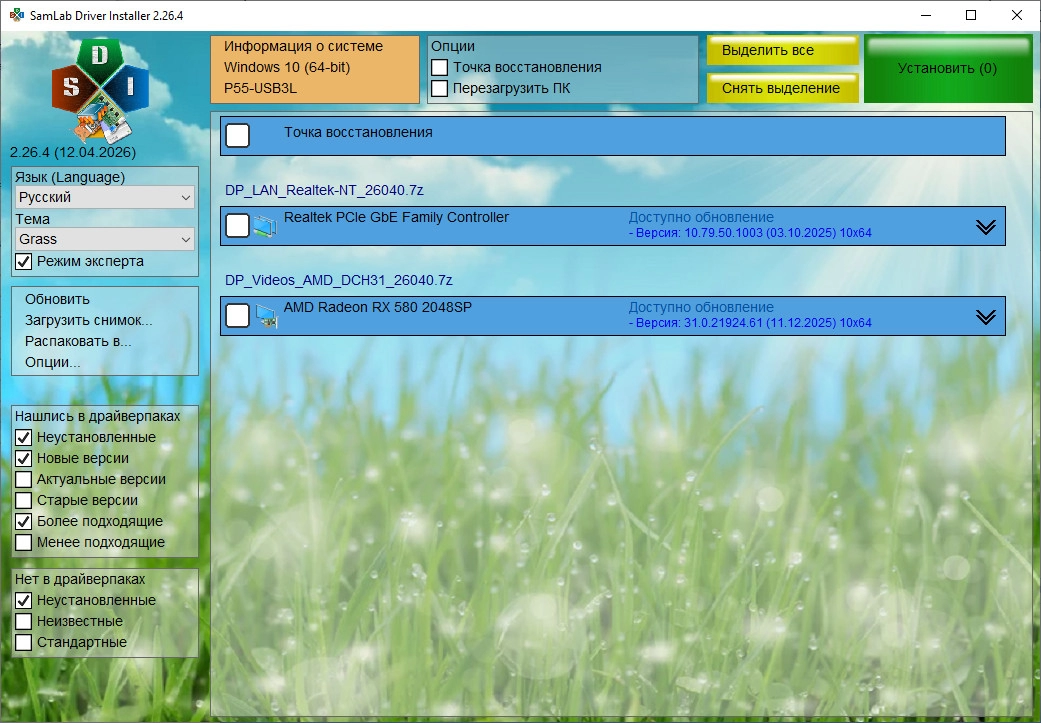
Task: Enable the Перезагрузить ПК option
Action: pyautogui.click(x=440, y=88)
